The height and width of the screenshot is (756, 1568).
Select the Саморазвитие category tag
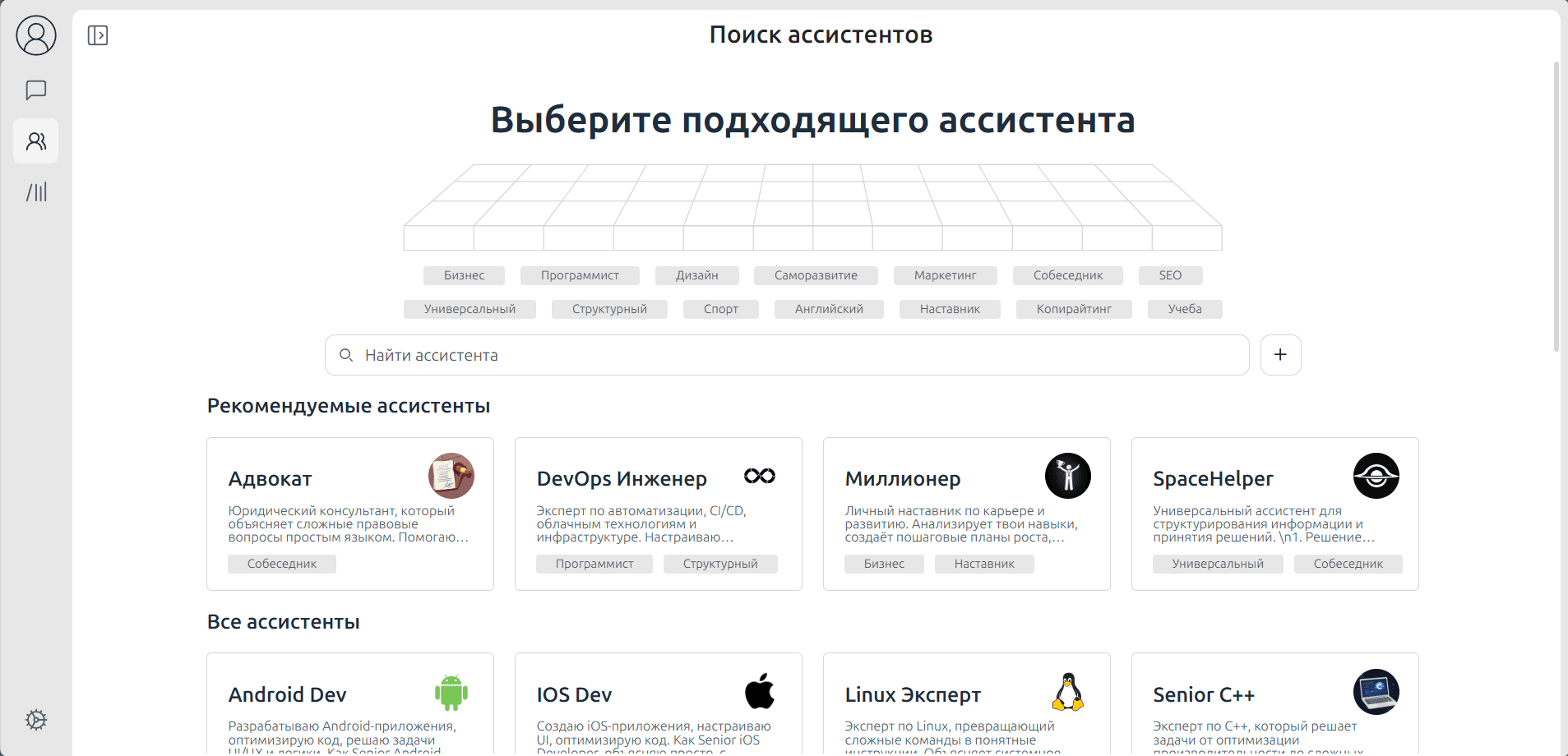tap(816, 275)
